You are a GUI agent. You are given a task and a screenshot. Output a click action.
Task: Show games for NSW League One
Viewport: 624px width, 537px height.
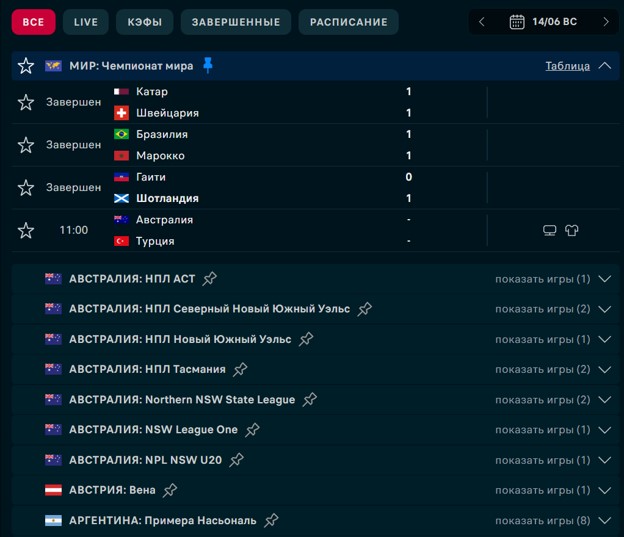point(542,430)
